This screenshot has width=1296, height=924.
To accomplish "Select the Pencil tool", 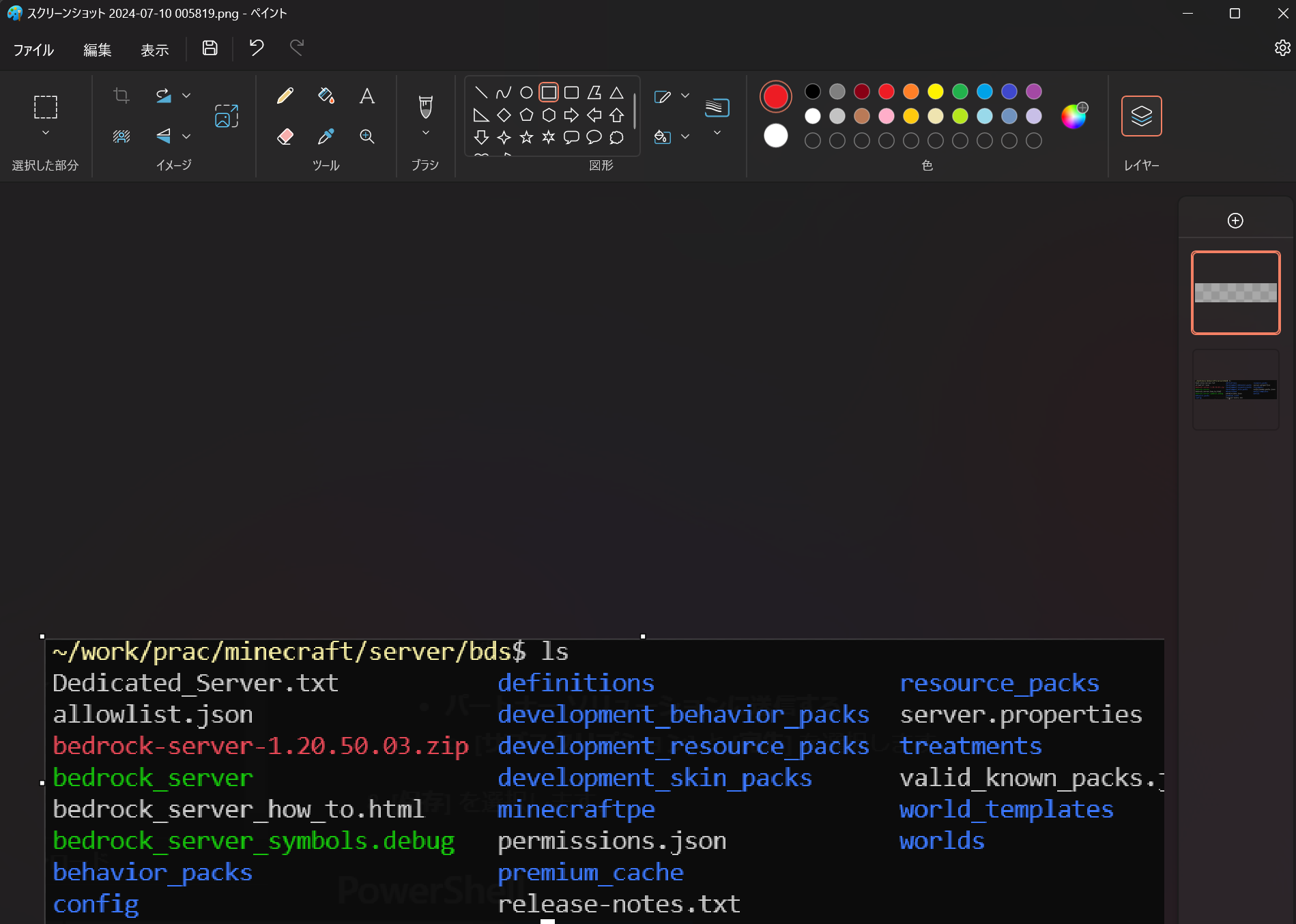I will click(285, 96).
